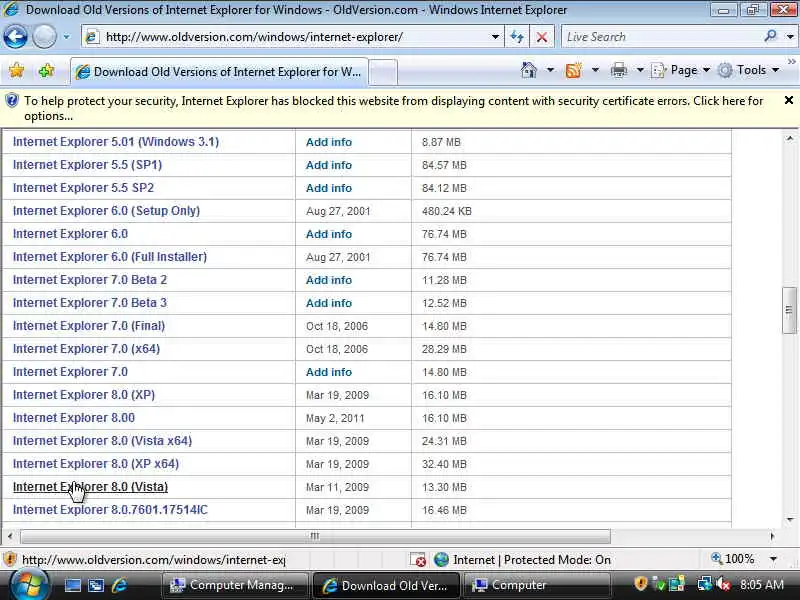Click the horizontal scrollbar right arrow
Image resolution: width=800 pixels, height=600 pixels.
click(772, 536)
